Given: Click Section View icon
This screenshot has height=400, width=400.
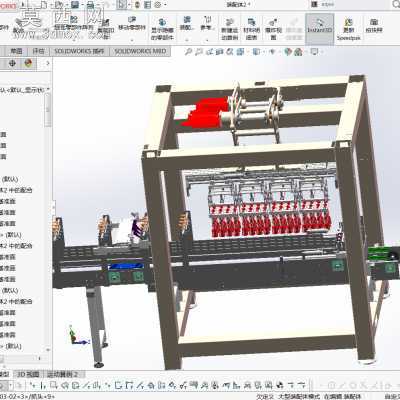Looking at the screenshot, I should click(220, 52).
